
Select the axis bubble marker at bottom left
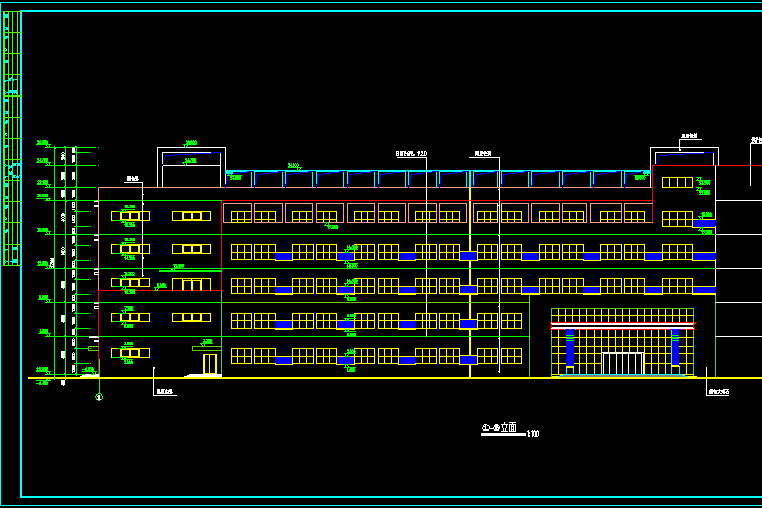point(98,397)
